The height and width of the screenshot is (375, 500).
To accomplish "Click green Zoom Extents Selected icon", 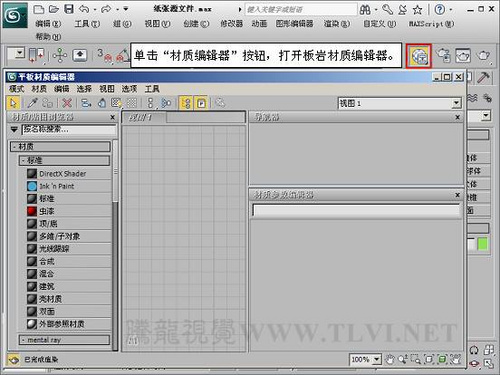I will point(442,359).
